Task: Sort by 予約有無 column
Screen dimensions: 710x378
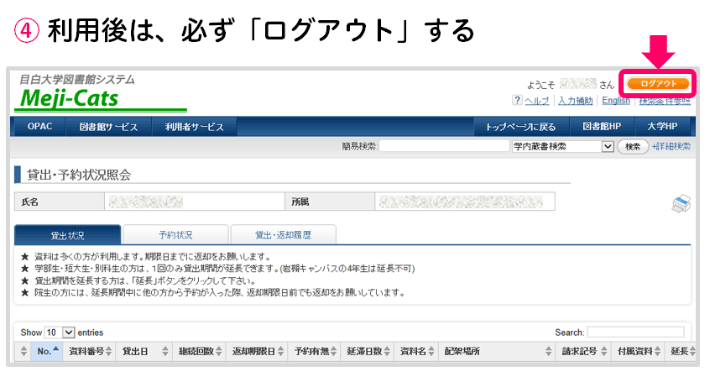Action: 314,351
